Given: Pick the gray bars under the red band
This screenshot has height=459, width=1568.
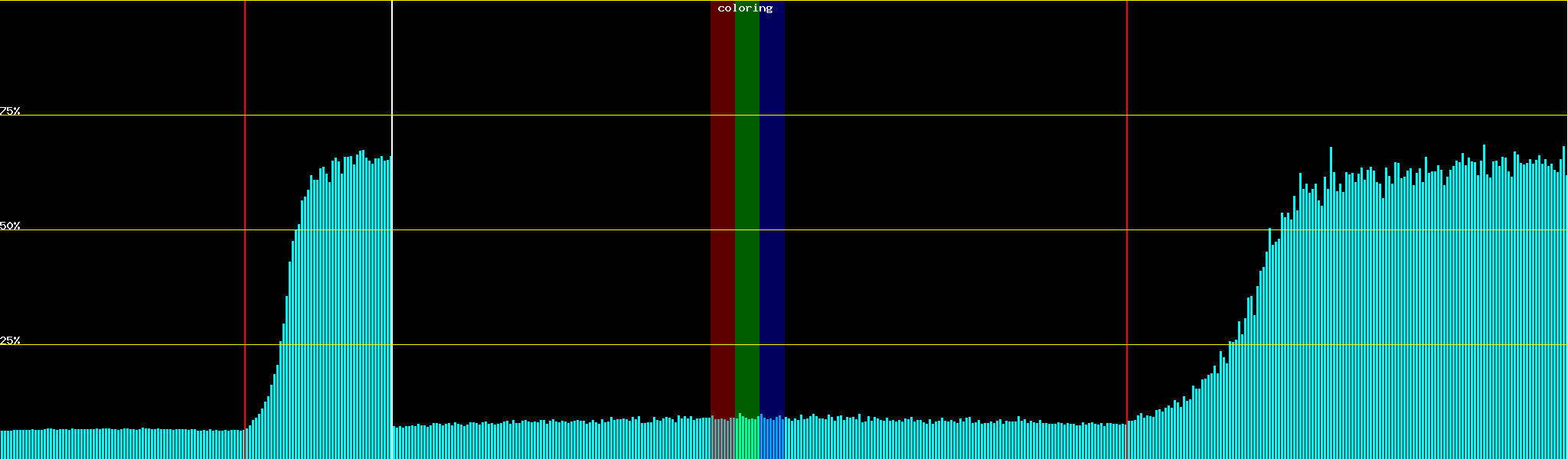Looking at the screenshot, I should [x=722, y=440].
